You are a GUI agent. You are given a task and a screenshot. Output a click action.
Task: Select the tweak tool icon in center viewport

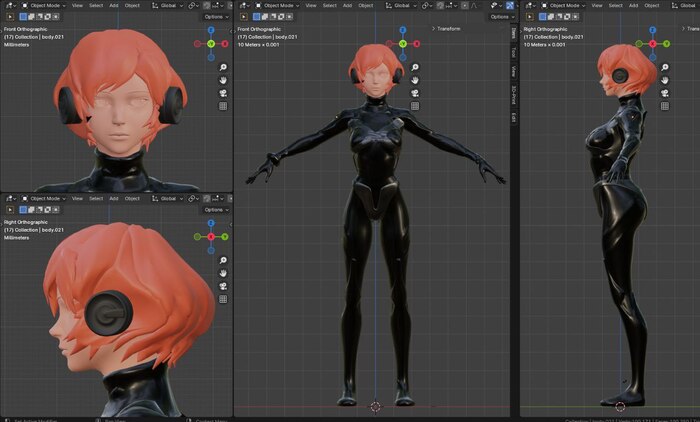(244, 17)
